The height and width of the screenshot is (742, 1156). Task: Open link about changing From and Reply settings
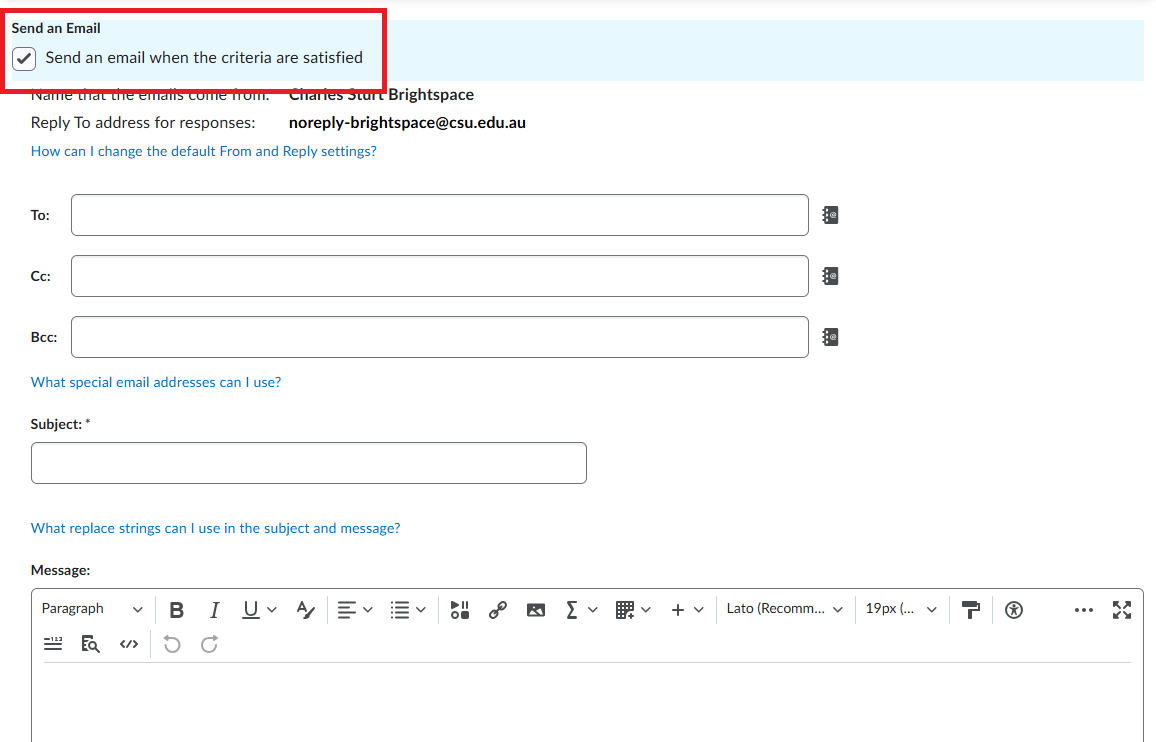(204, 151)
